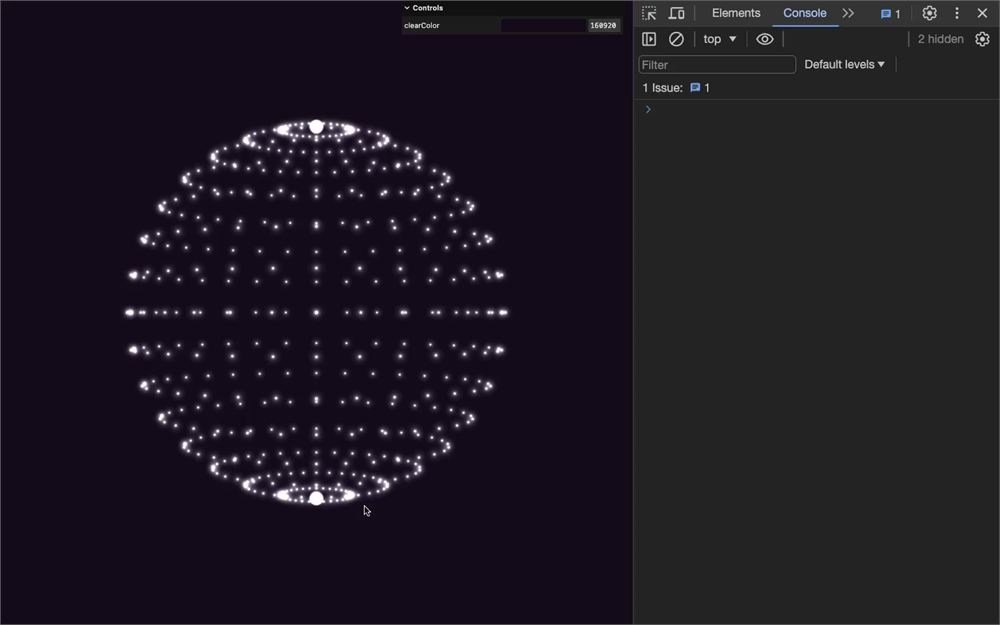Focus the console Filter field
Screen dimensions: 1000x625
[717, 64]
